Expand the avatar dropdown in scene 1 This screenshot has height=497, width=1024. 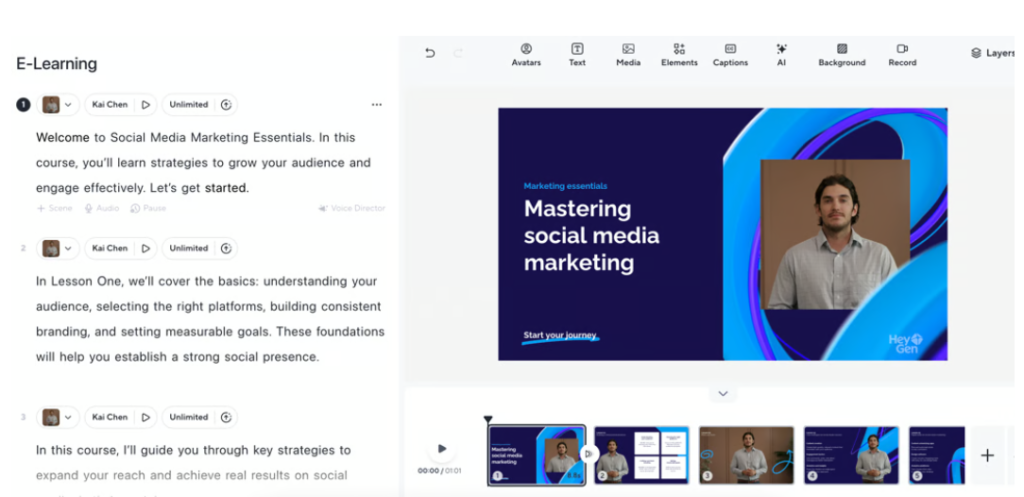(x=68, y=105)
